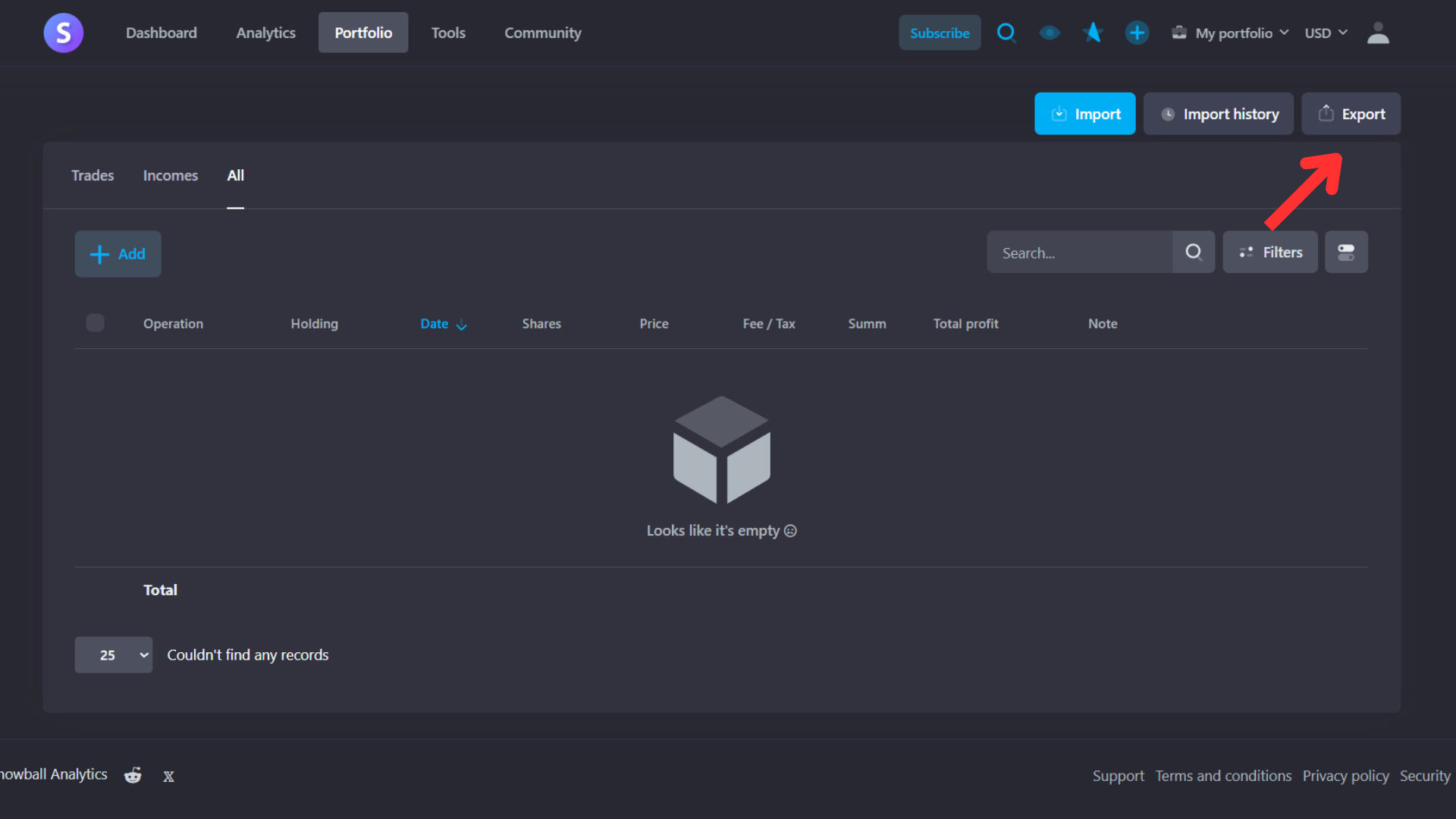1456x819 pixels.
Task: Switch to the Trades tab
Action: coord(93,175)
